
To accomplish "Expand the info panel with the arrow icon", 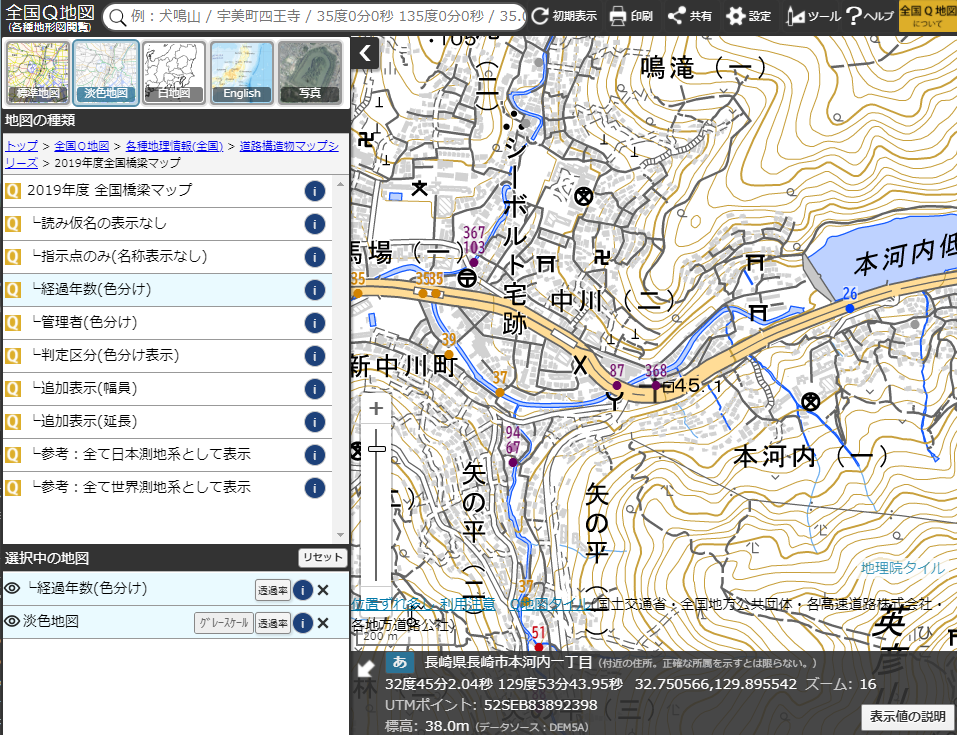I will tap(366, 667).
